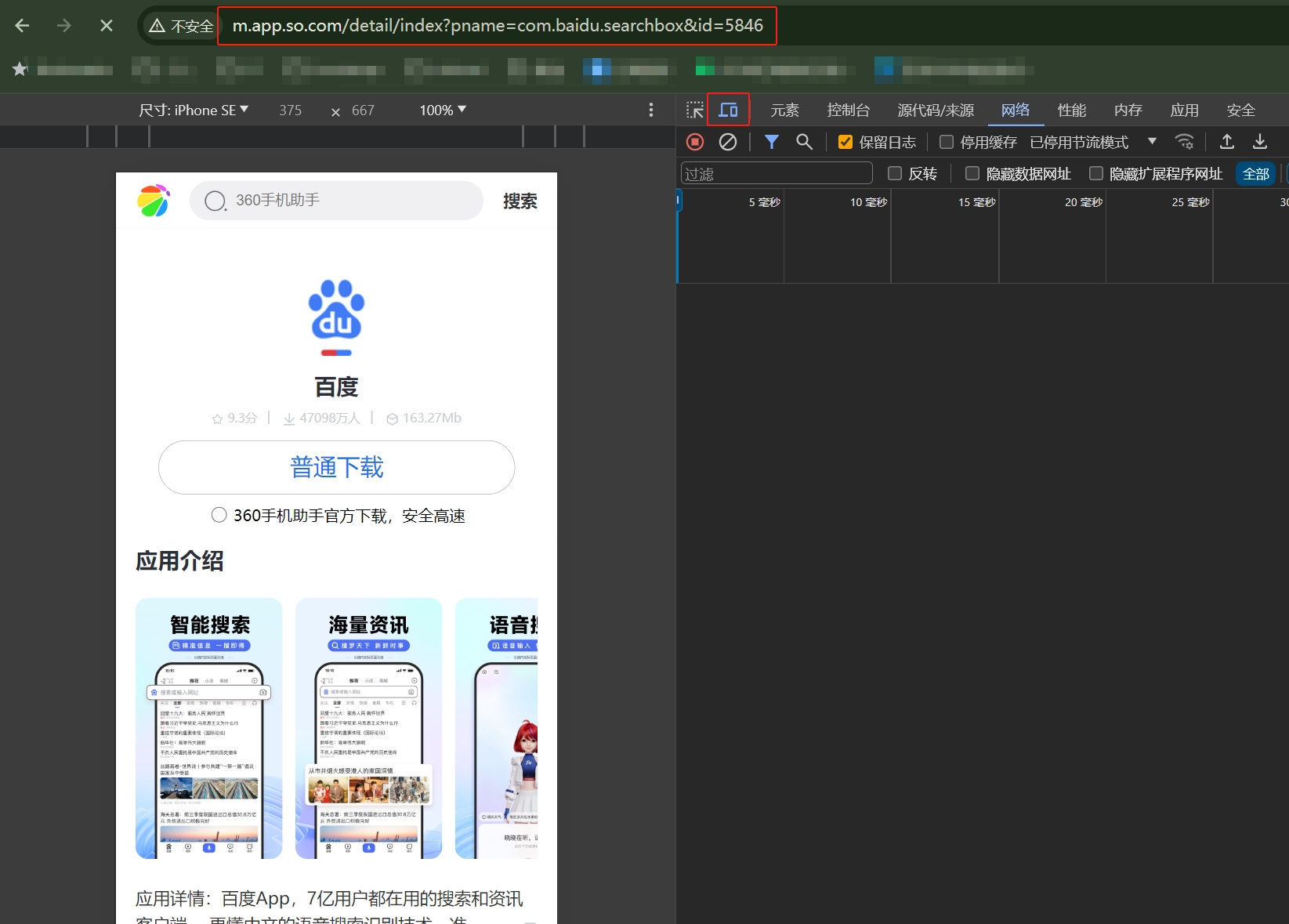The image size is (1289, 924).
Task: Click the height field showing 667
Action: click(x=363, y=110)
